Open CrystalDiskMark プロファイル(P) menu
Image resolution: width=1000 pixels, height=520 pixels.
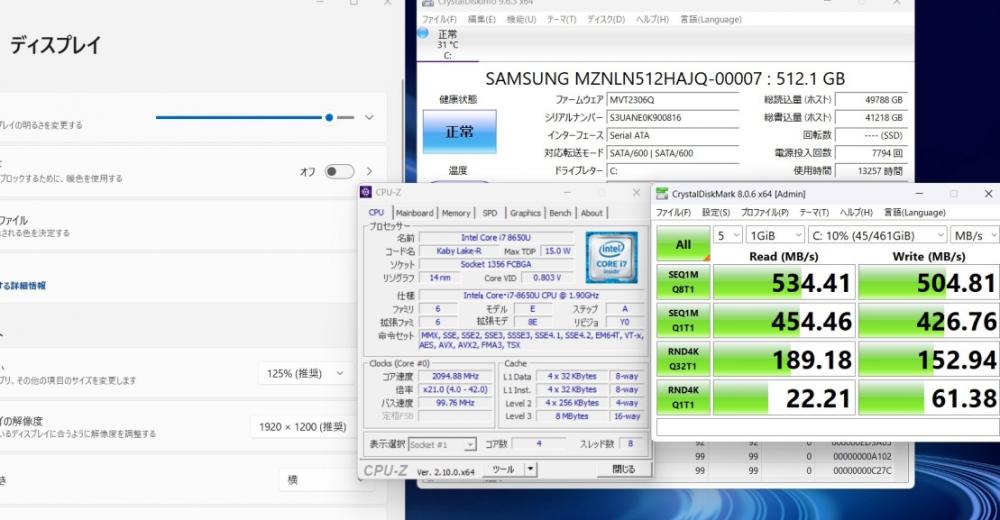pyautogui.click(x=764, y=212)
